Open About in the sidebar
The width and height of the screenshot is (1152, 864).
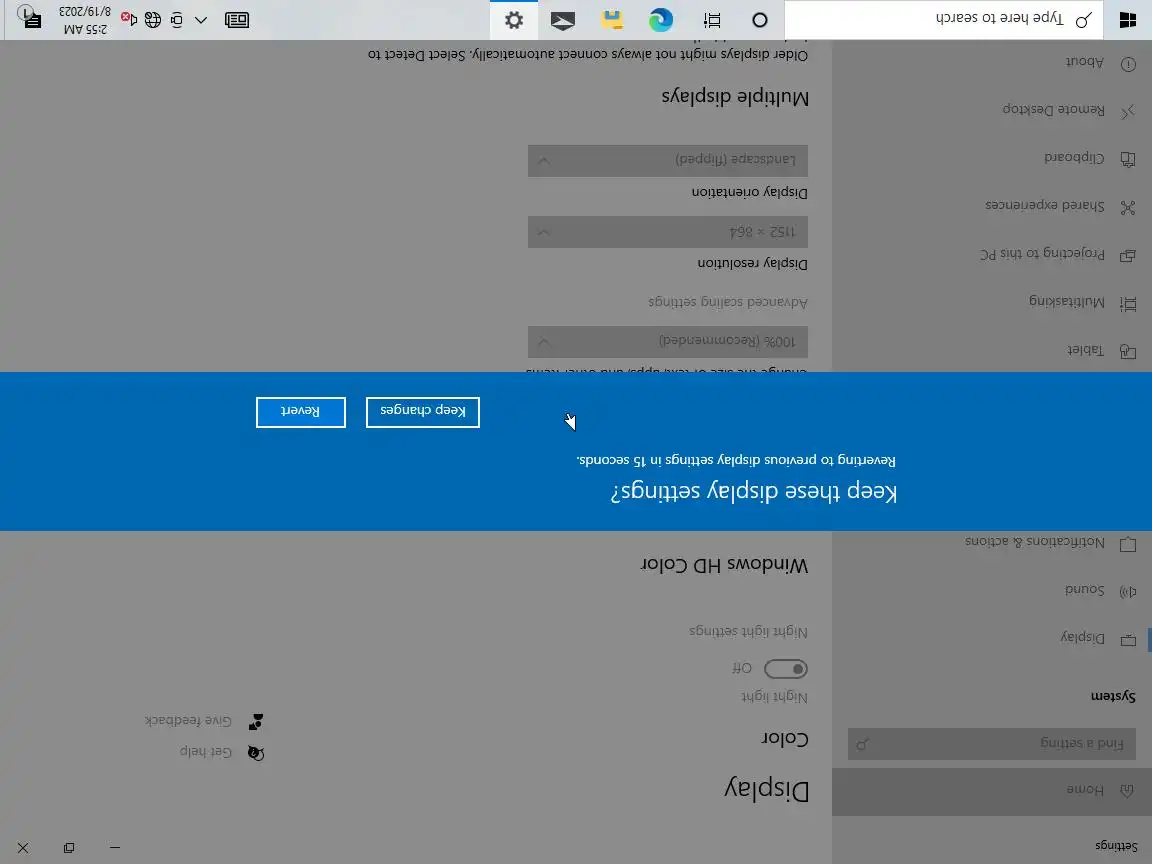coord(991,62)
